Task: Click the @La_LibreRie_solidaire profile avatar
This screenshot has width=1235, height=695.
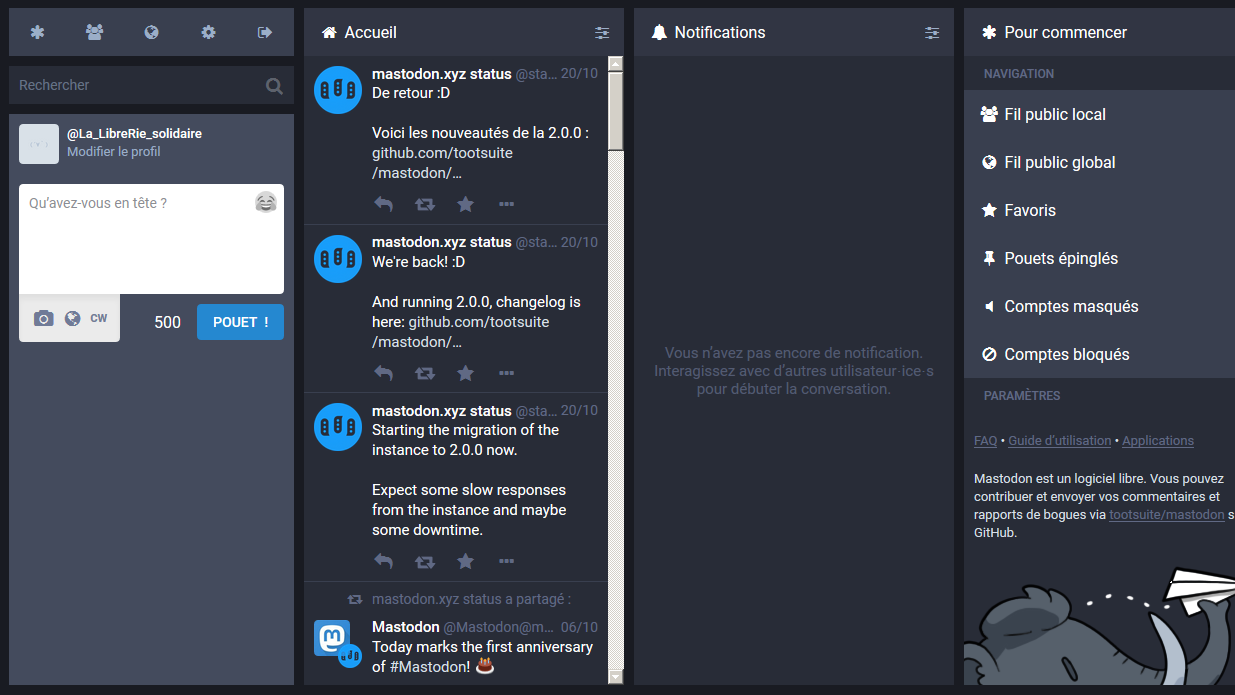Action: [39, 144]
